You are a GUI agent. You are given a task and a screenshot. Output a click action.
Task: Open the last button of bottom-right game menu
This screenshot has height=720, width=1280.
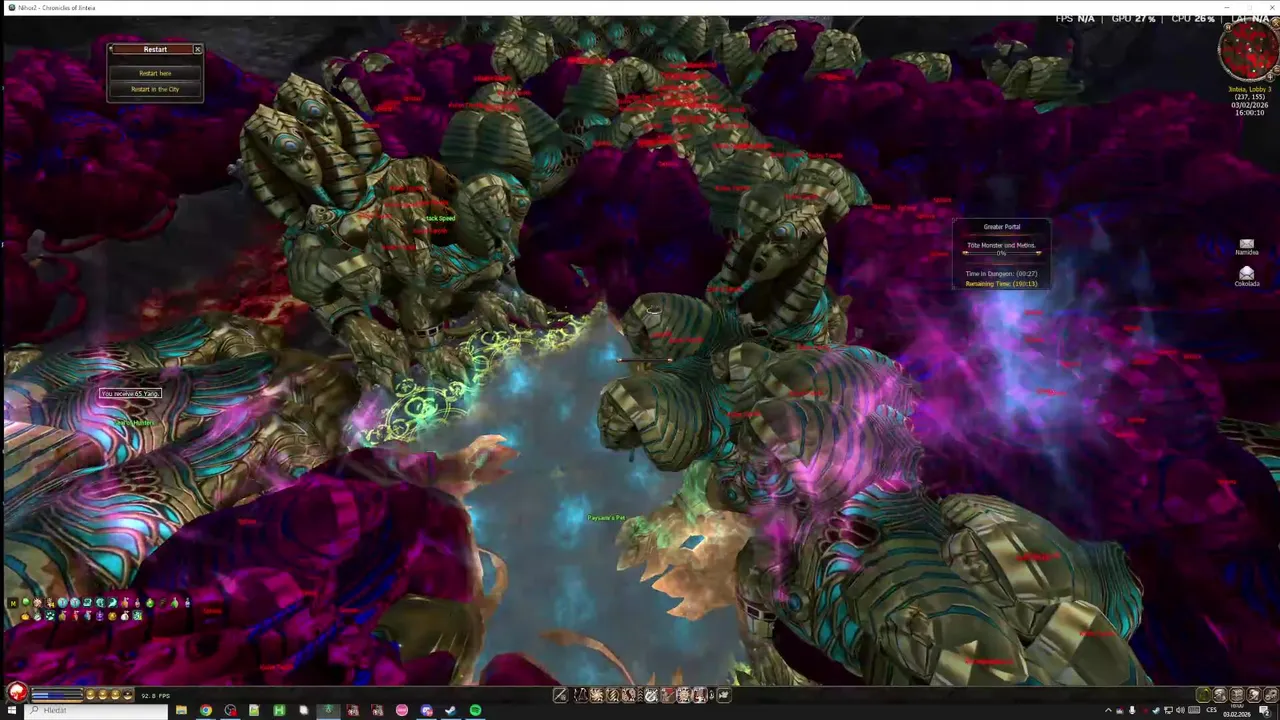coord(1270,695)
